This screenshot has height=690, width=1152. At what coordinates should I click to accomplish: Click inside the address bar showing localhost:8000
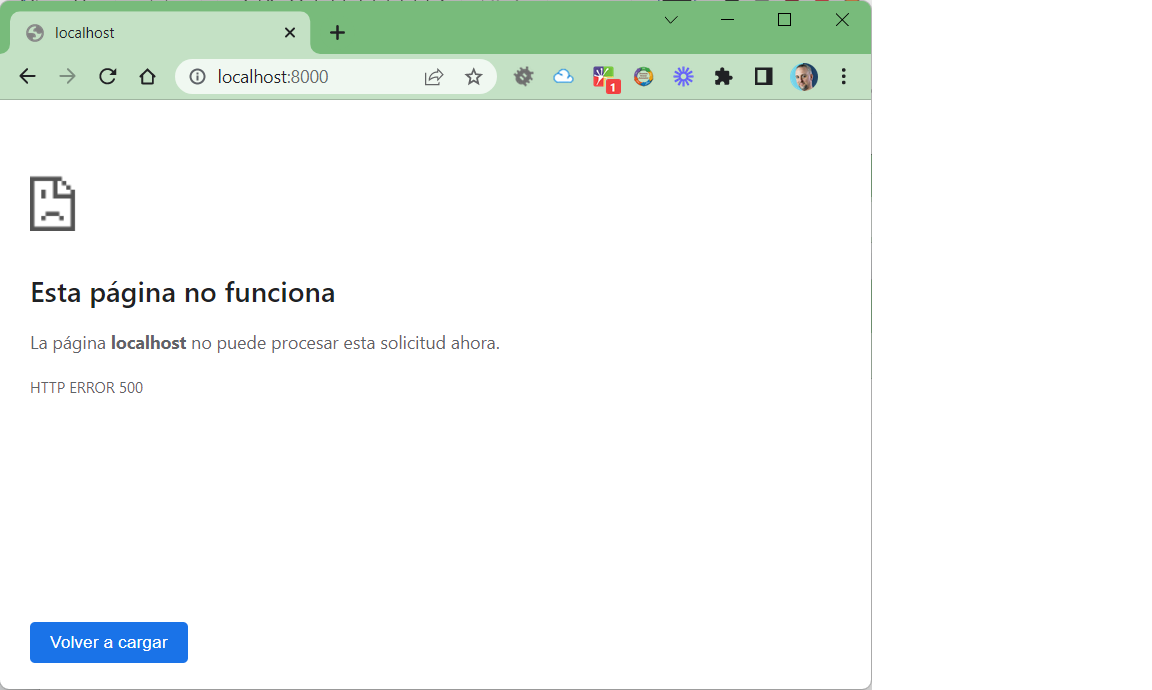[290, 76]
